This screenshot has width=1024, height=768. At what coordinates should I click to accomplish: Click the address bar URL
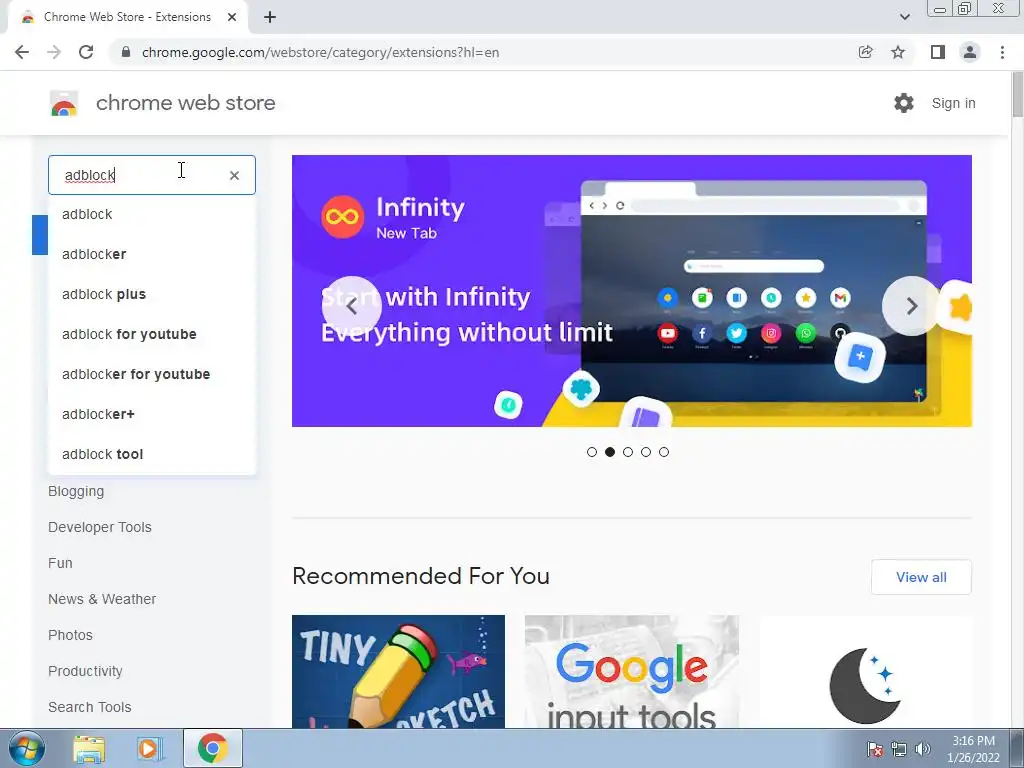[320, 52]
